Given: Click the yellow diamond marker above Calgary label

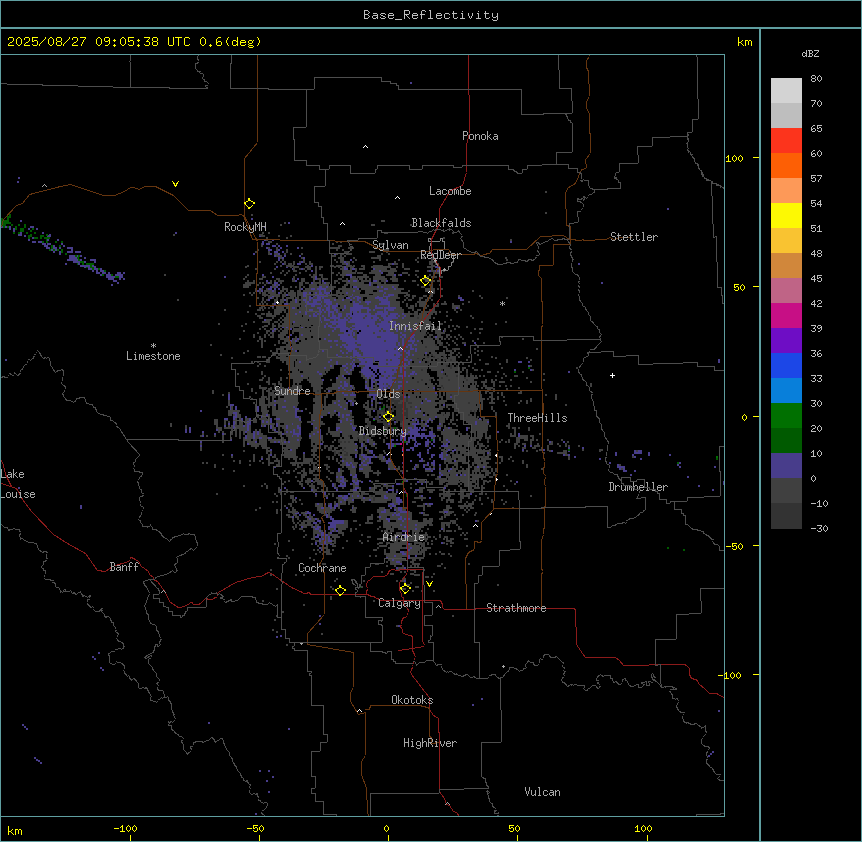Looking at the screenshot, I should (x=405, y=589).
